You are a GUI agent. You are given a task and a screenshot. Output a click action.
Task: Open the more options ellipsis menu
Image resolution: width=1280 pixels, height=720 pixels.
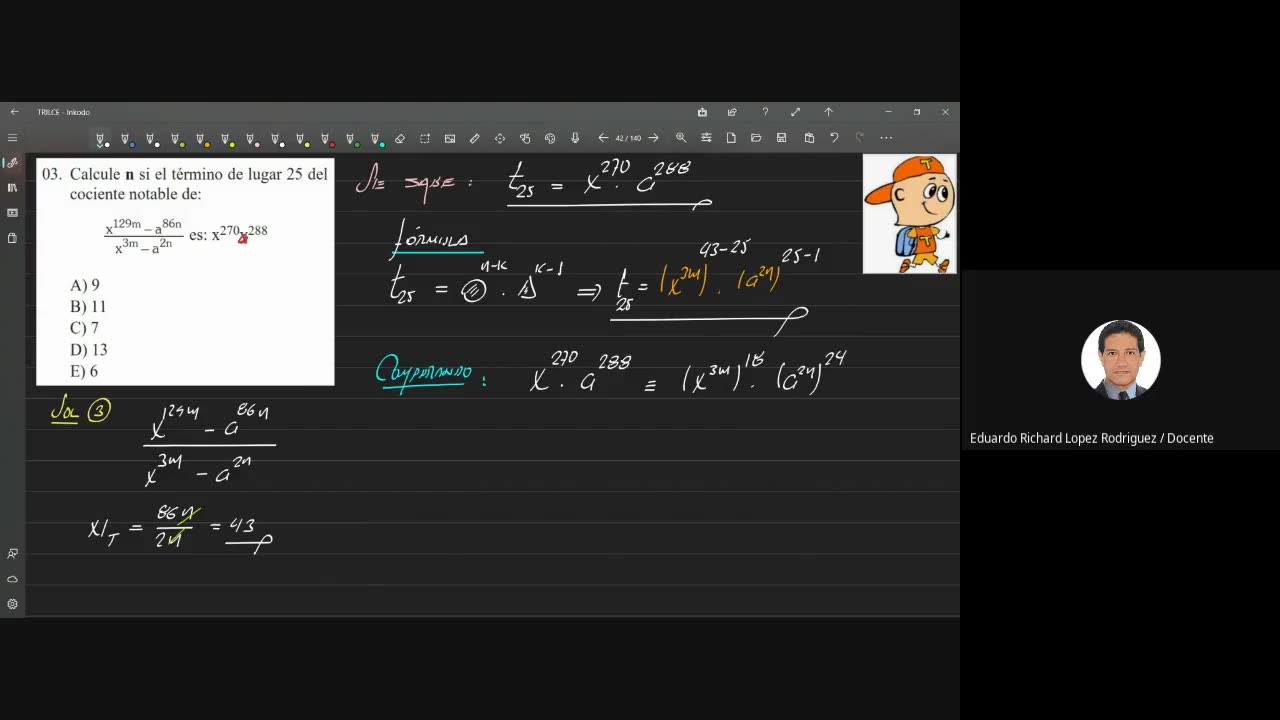click(886, 138)
